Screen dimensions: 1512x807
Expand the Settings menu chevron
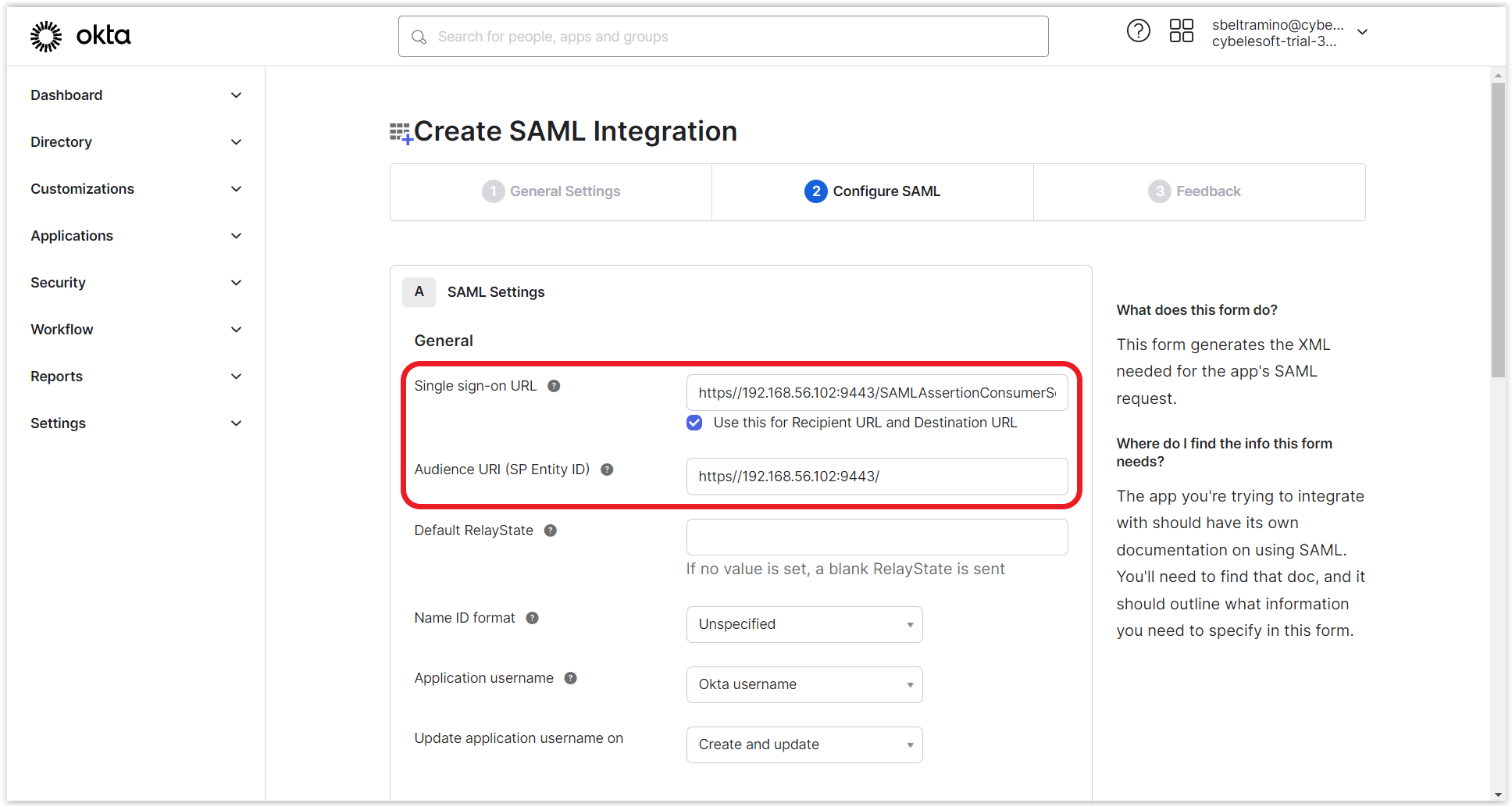pos(236,423)
